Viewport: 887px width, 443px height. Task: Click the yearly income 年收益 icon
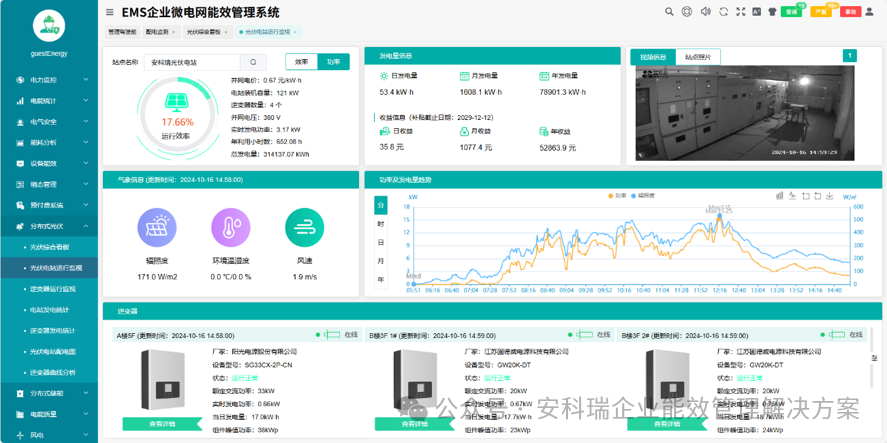pyautogui.click(x=544, y=131)
